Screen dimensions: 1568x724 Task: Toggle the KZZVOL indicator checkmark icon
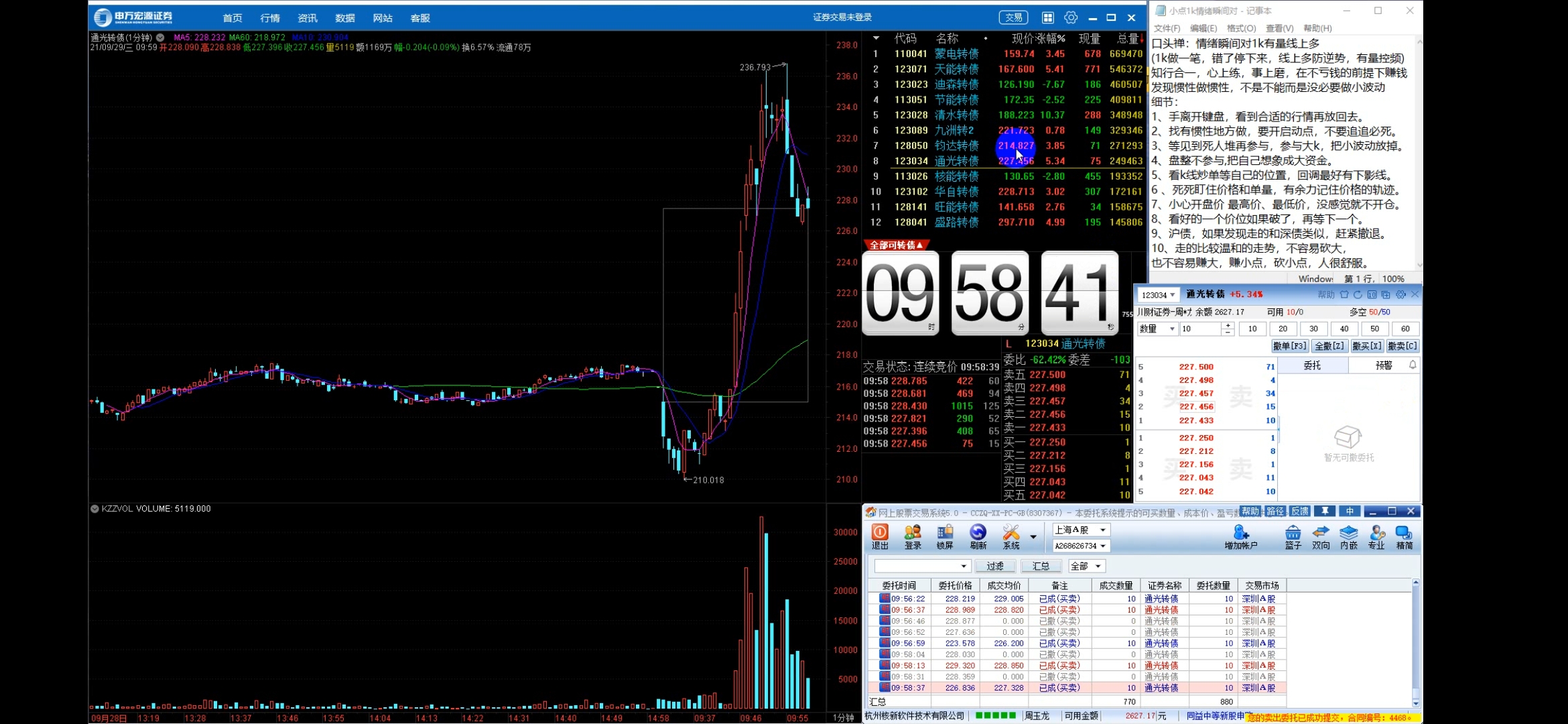click(x=94, y=509)
